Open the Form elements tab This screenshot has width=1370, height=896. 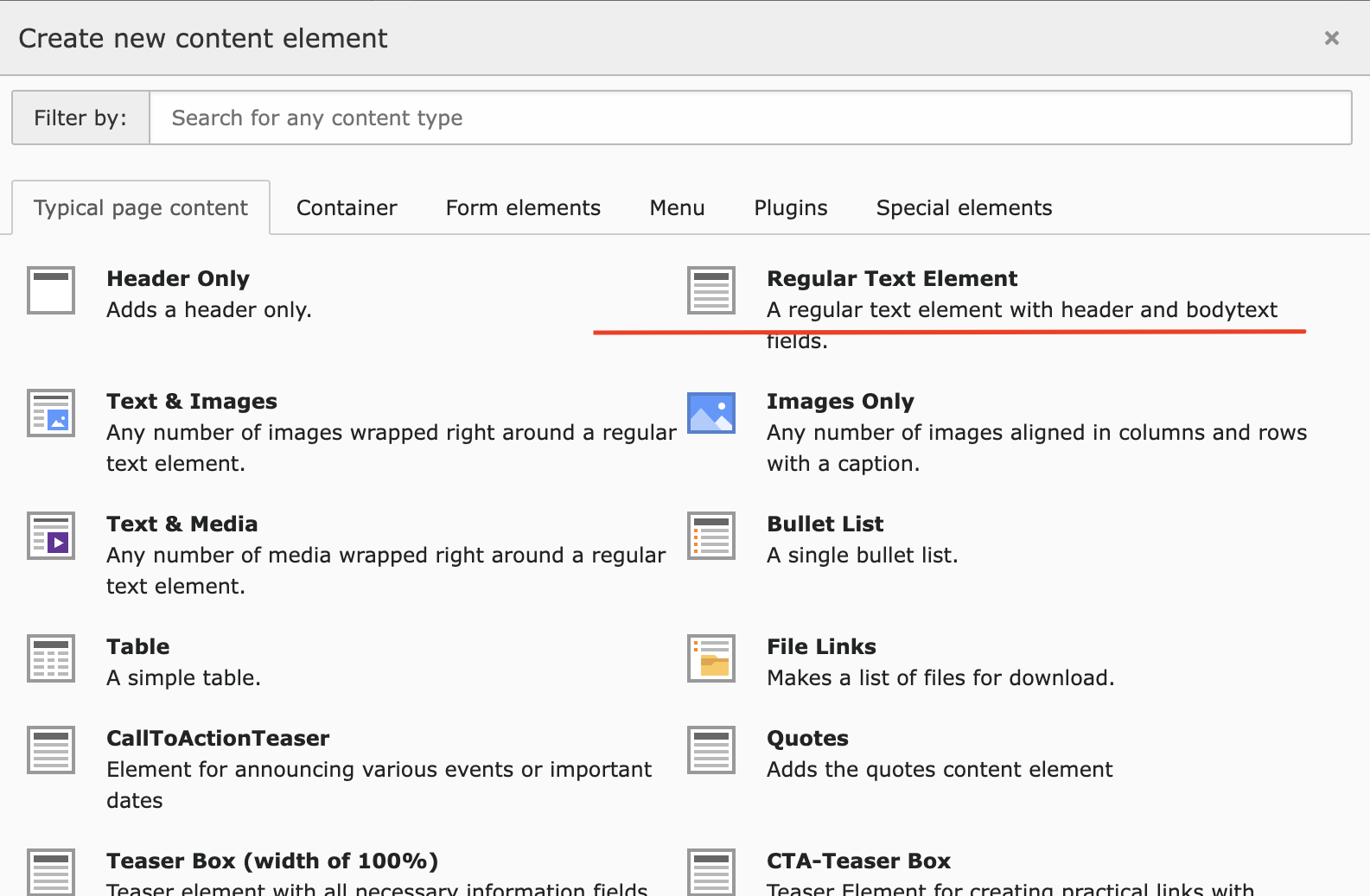tap(523, 208)
